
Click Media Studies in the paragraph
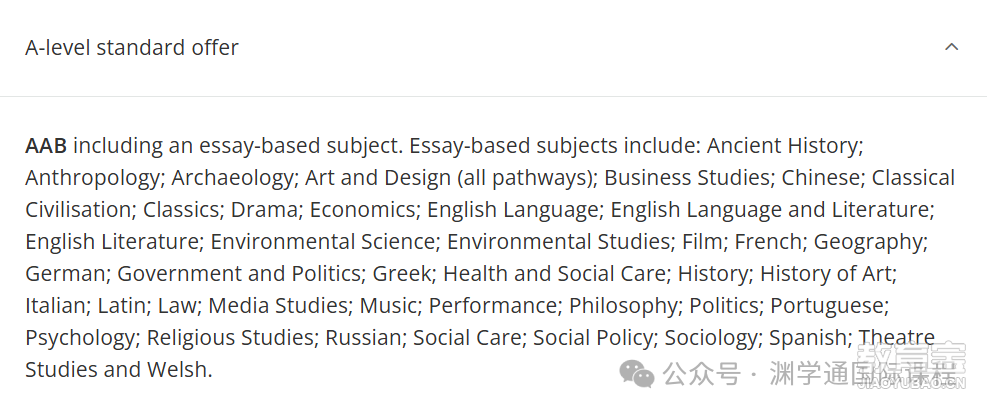coord(278,306)
